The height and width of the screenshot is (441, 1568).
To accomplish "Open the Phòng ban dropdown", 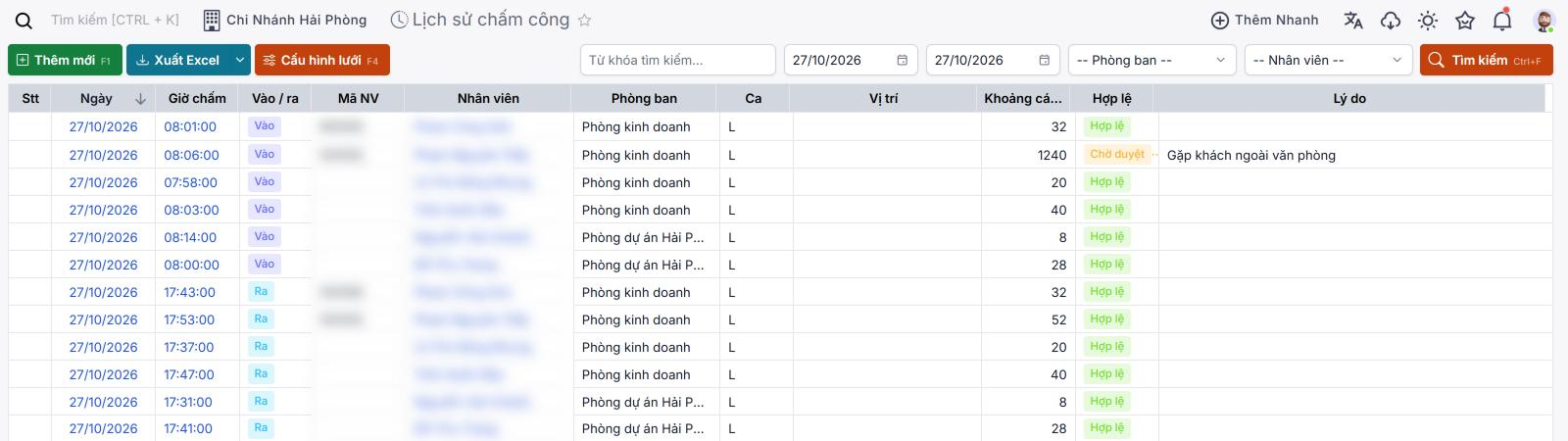I will click(1151, 60).
